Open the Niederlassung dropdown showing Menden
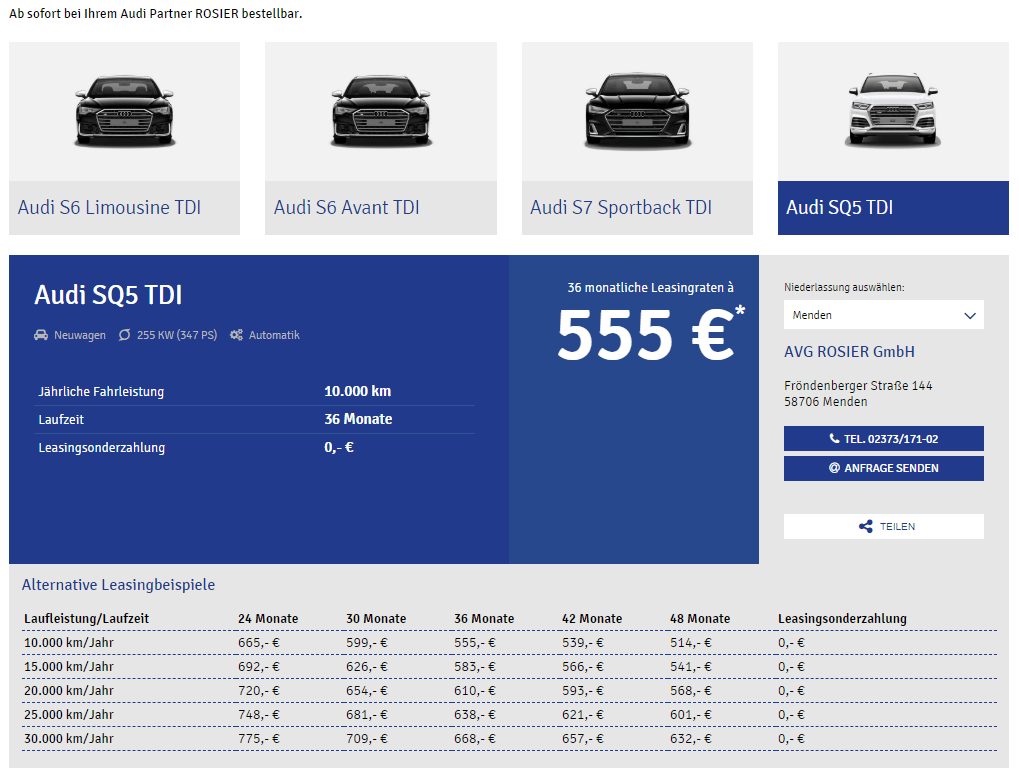The image size is (1019, 768). tap(883, 315)
